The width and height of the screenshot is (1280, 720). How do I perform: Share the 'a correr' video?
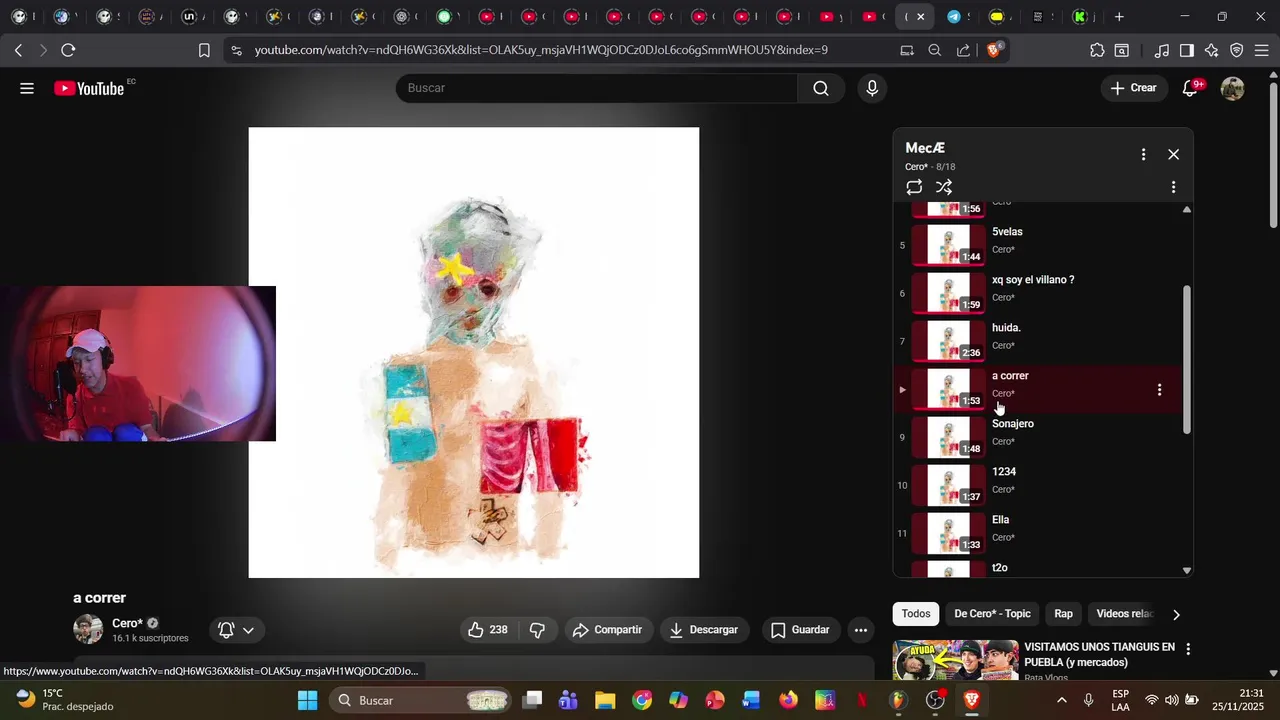(x=607, y=630)
